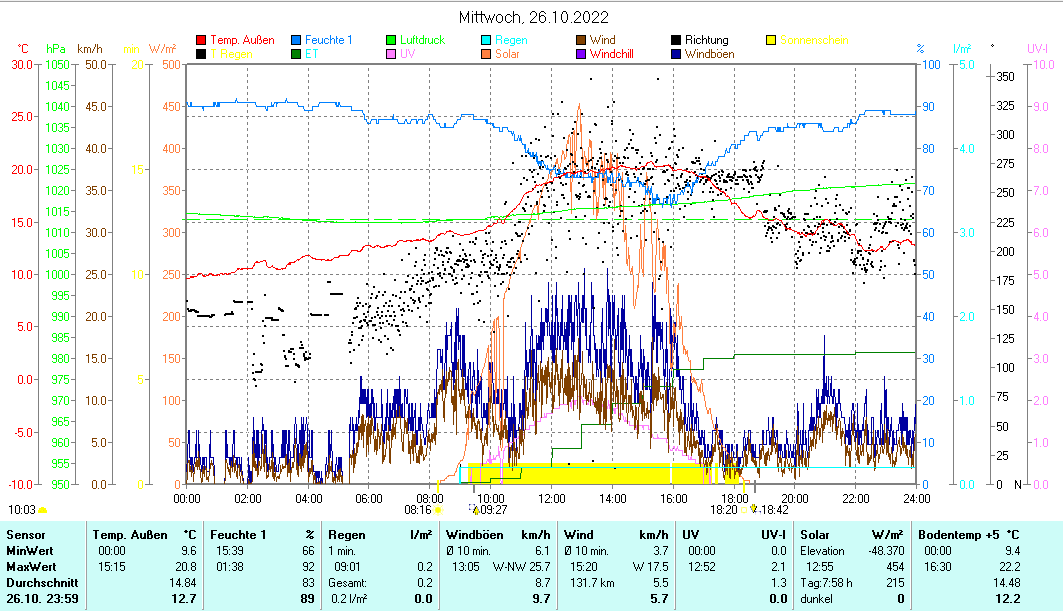Click the moon icon beside 18:42
This screenshot has height=611, width=1063.
tap(754, 509)
